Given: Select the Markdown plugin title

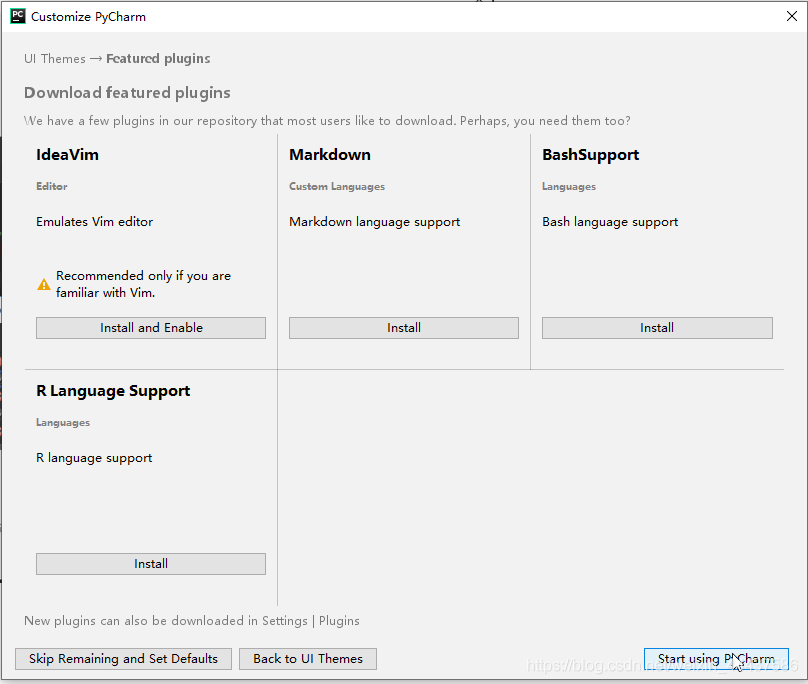Looking at the screenshot, I should click(330, 155).
